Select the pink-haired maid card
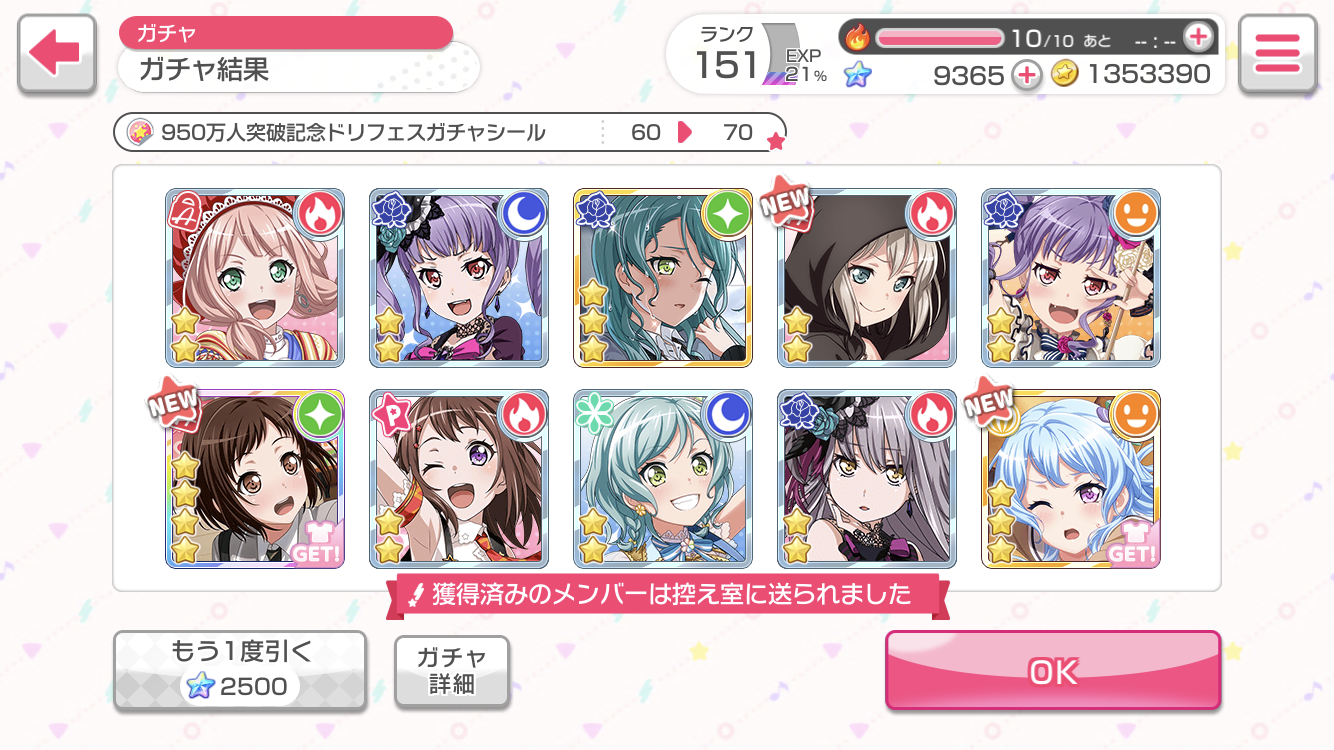The image size is (1334, 750). tap(255, 277)
